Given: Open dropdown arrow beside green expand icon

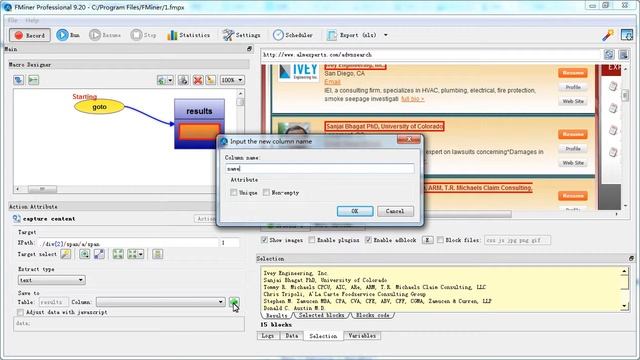Looking at the screenshot, I should [x=141, y=254].
